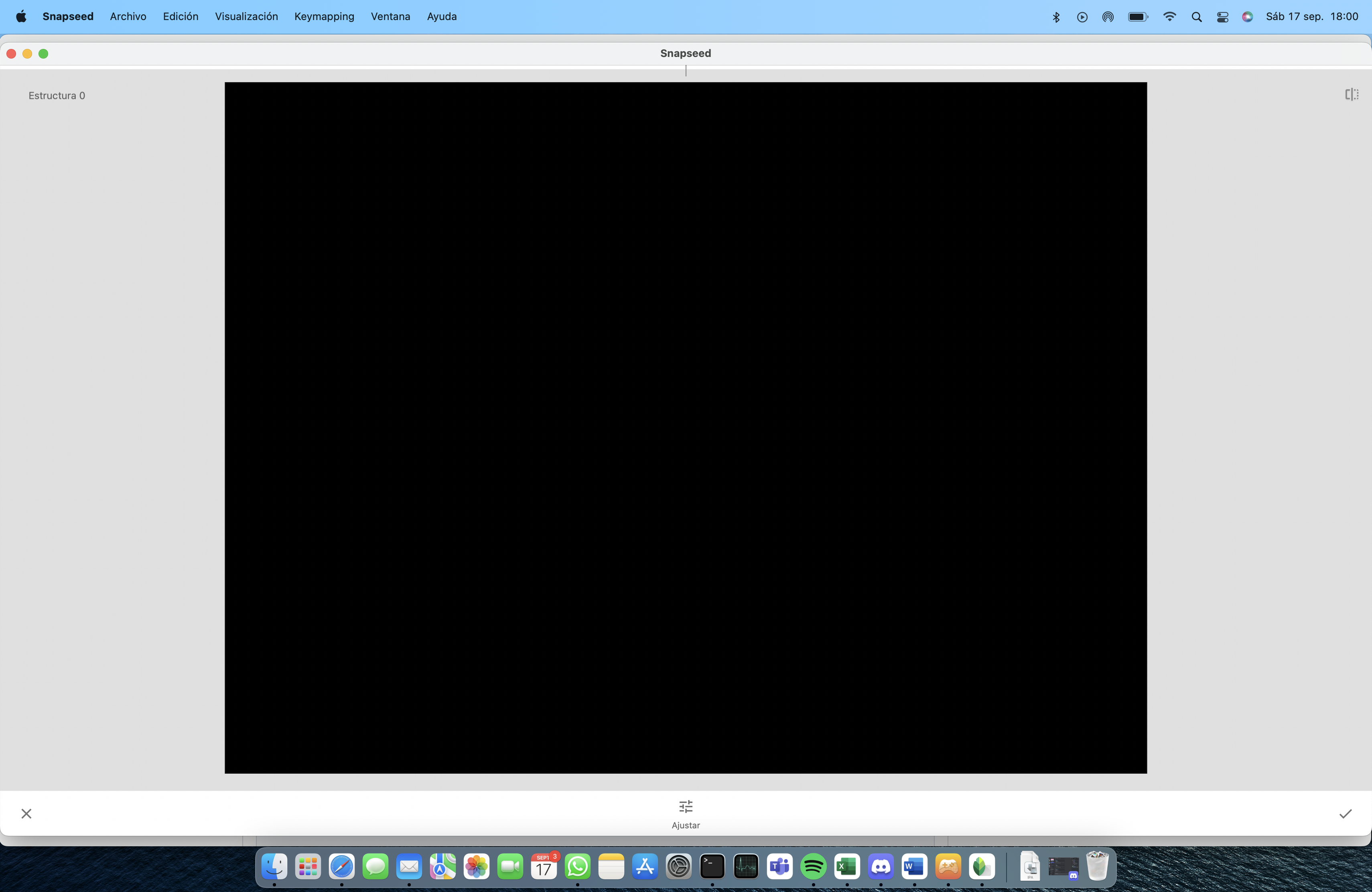Image resolution: width=1372 pixels, height=892 pixels.
Task: Apply changes with the checkmark icon
Action: tap(1345, 814)
